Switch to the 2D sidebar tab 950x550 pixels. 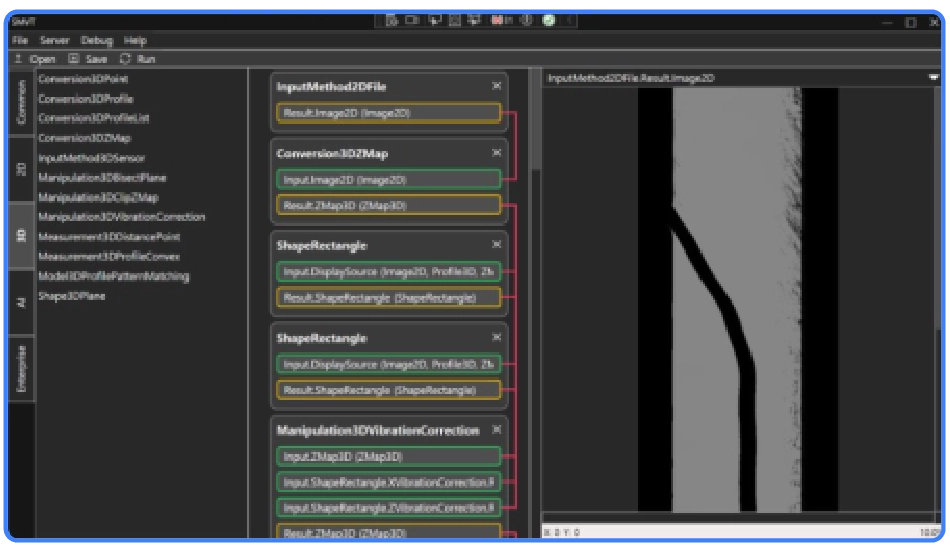21,169
